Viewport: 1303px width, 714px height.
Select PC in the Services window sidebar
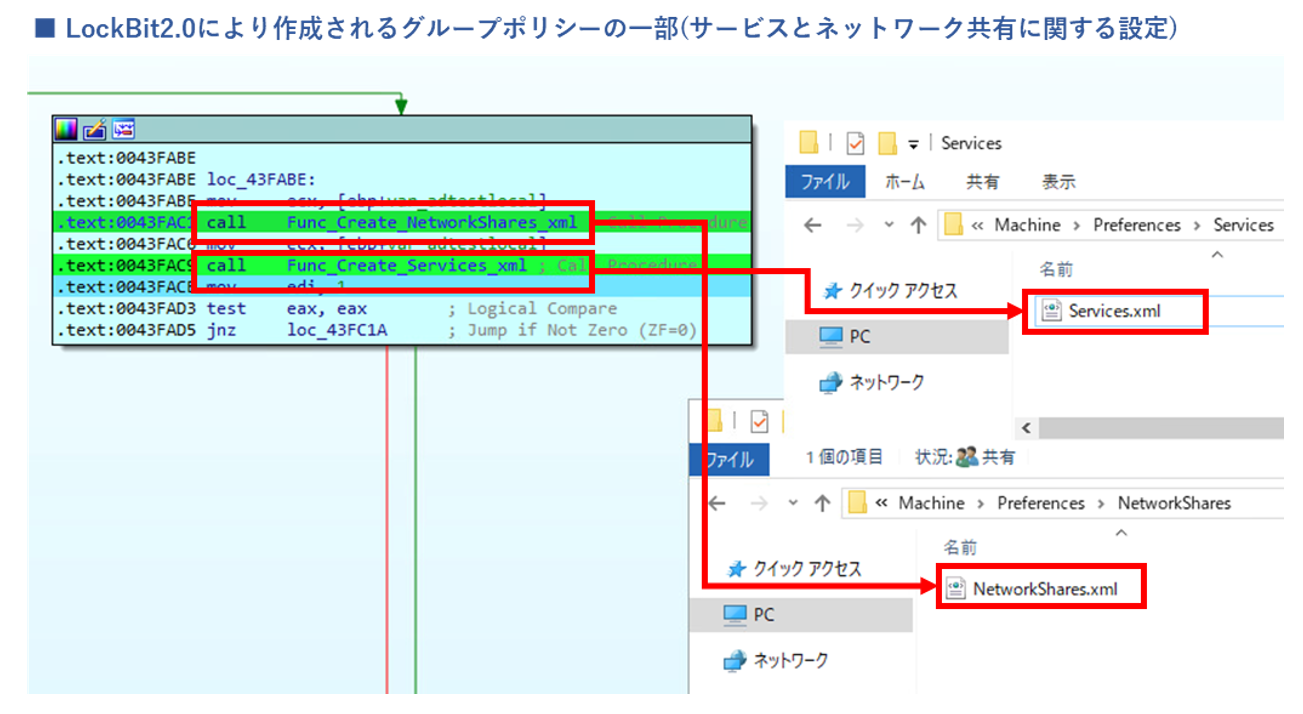pos(858,337)
